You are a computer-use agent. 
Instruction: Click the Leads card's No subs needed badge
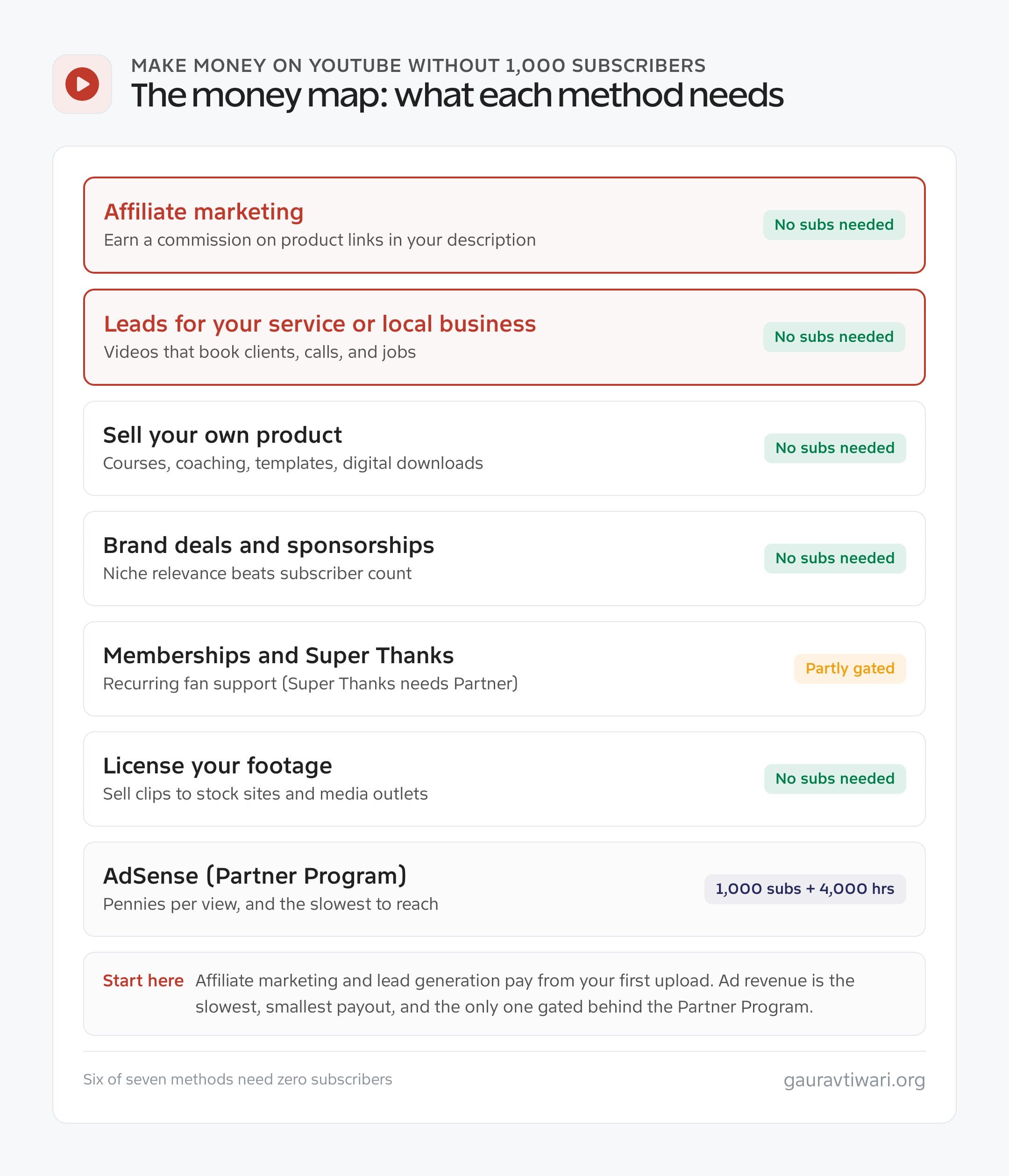(x=833, y=337)
